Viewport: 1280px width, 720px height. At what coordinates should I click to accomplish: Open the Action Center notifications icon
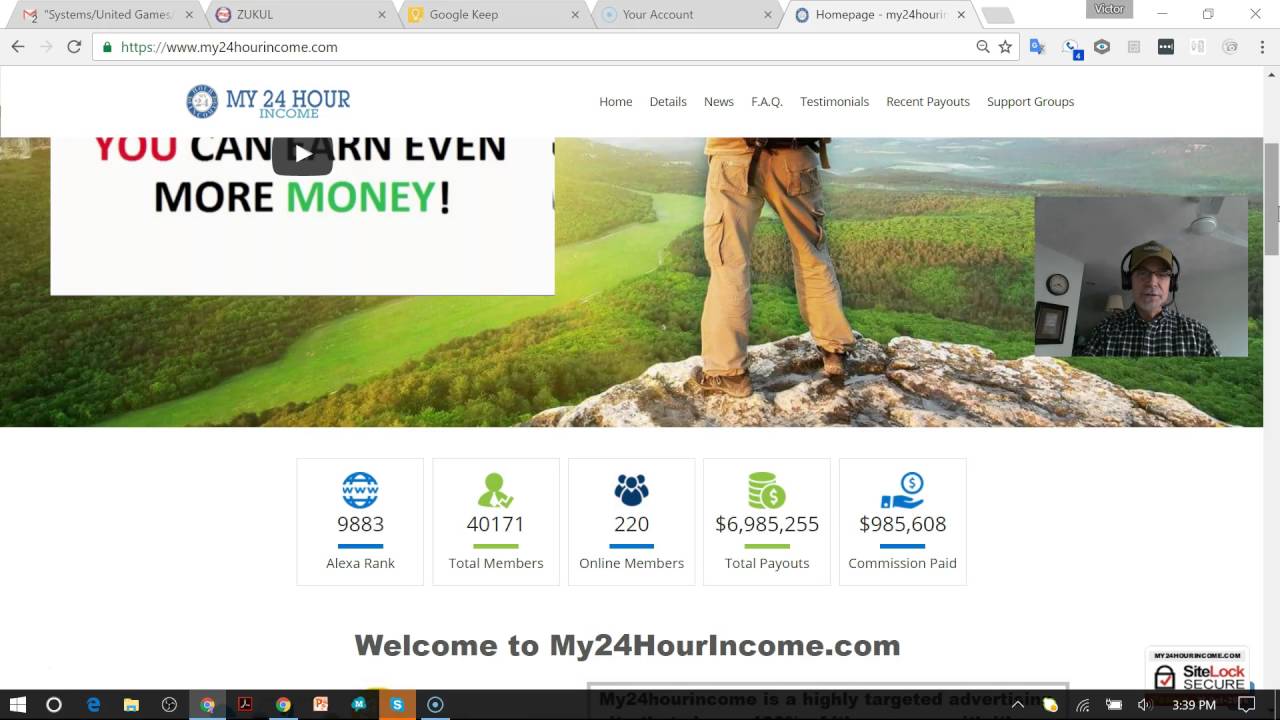[x=1246, y=705]
